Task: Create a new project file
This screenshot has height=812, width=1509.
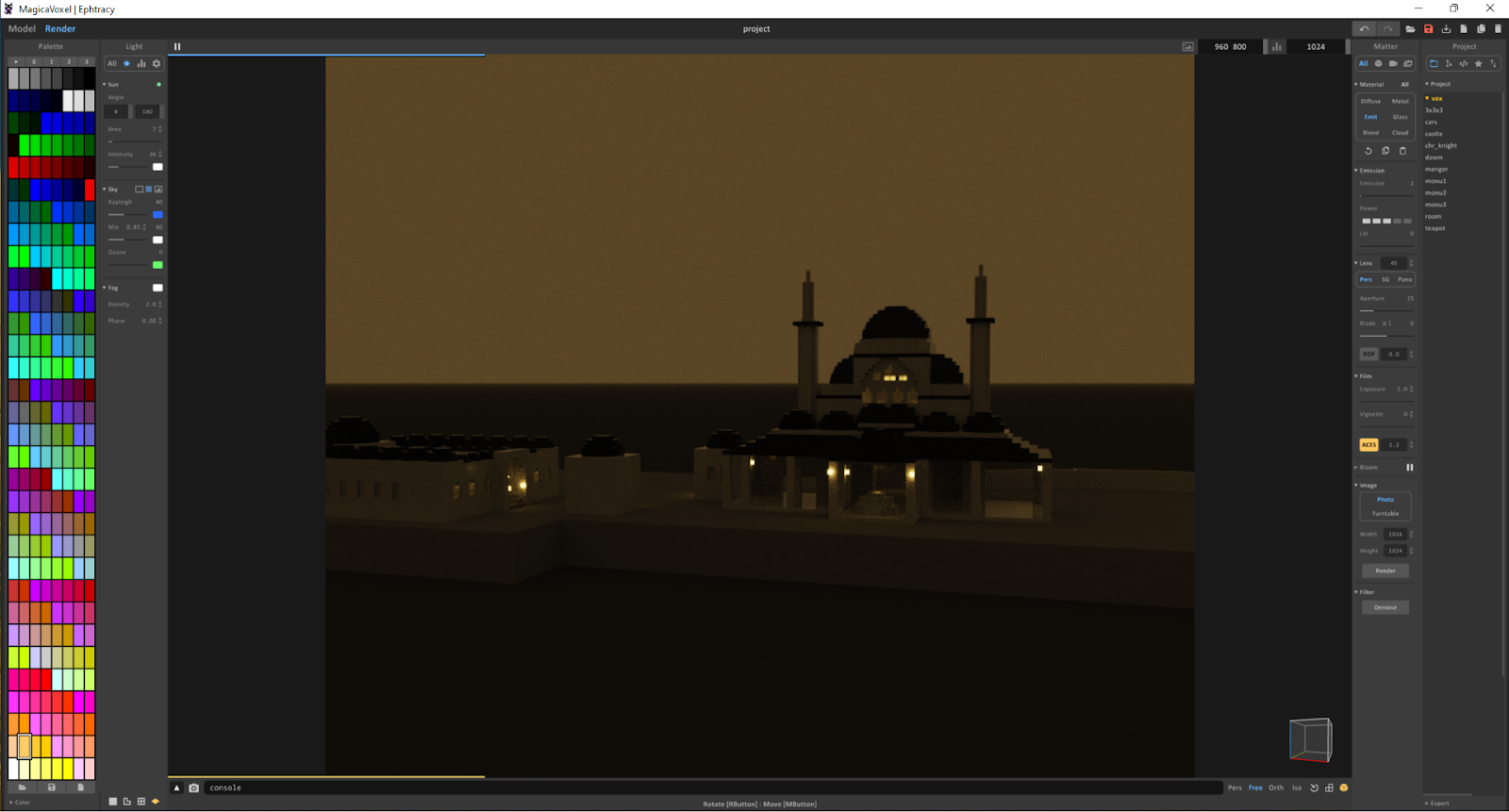Action: pyautogui.click(x=1464, y=29)
